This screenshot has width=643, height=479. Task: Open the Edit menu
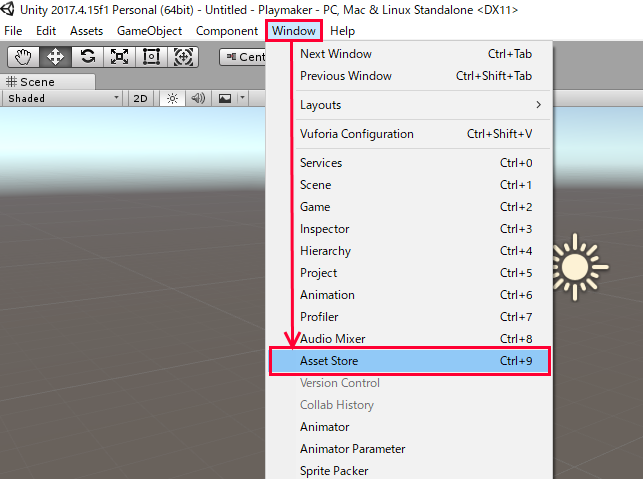click(46, 31)
